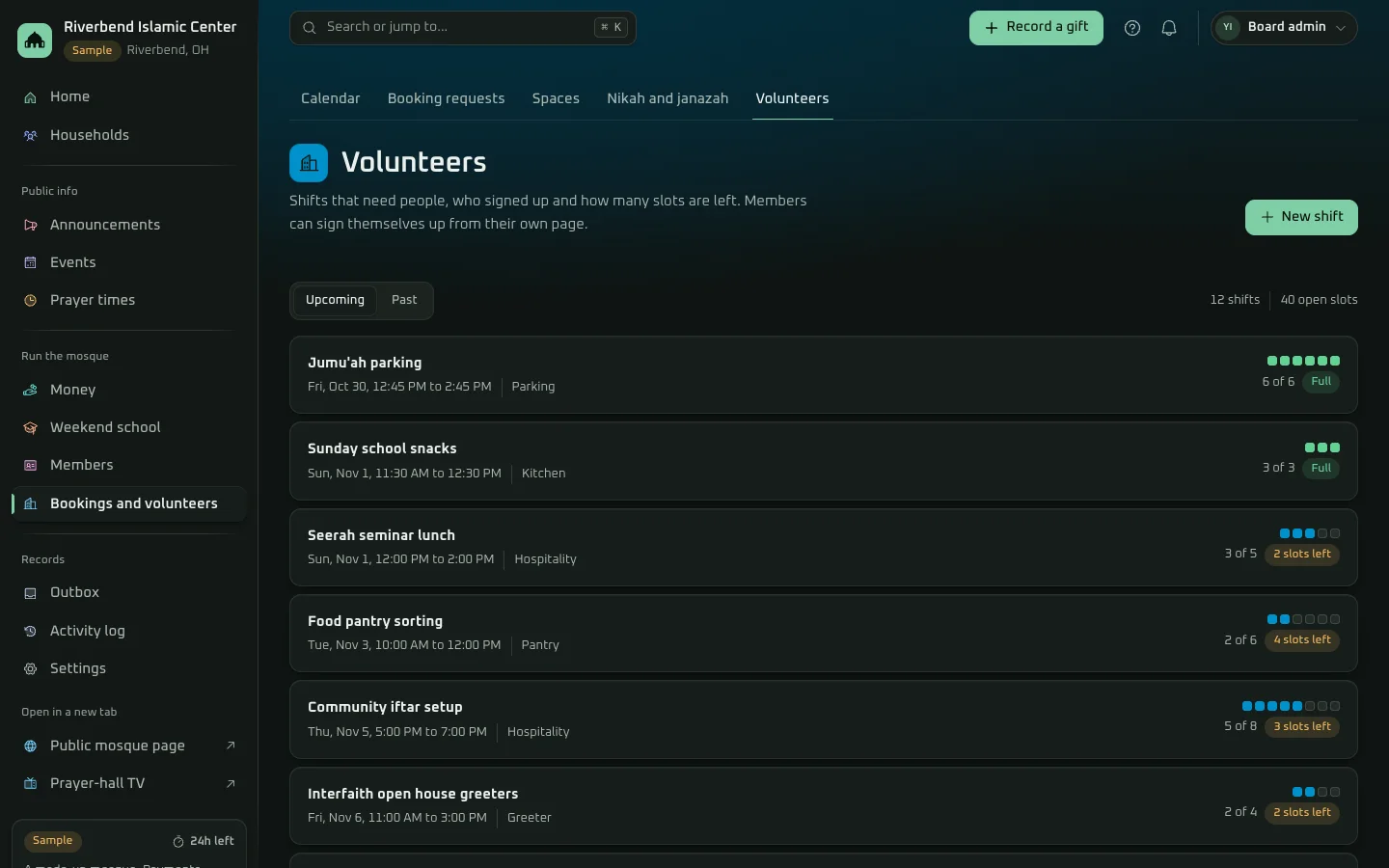Open the Sunday school snacks shift

[x=824, y=461]
